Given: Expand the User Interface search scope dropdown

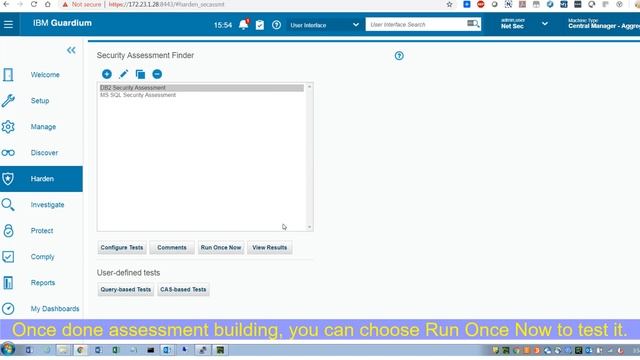Looking at the screenshot, I should 324,25.
